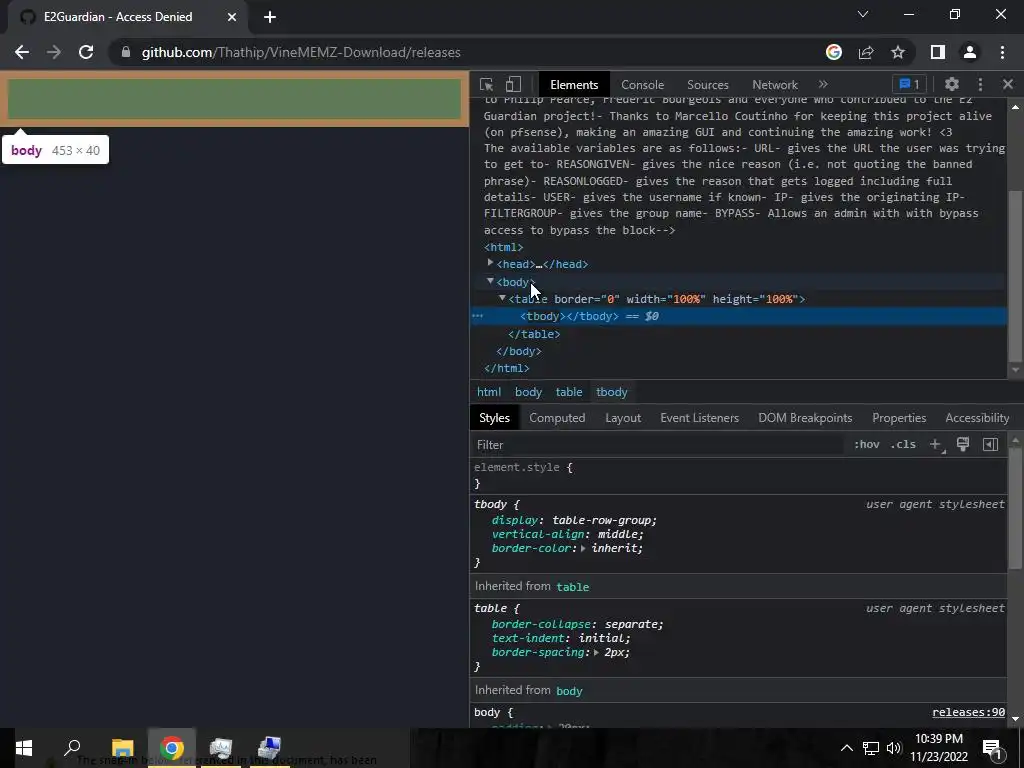Click the github.com address bar URL
Screen dimensions: 1024x768
[301, 52]
